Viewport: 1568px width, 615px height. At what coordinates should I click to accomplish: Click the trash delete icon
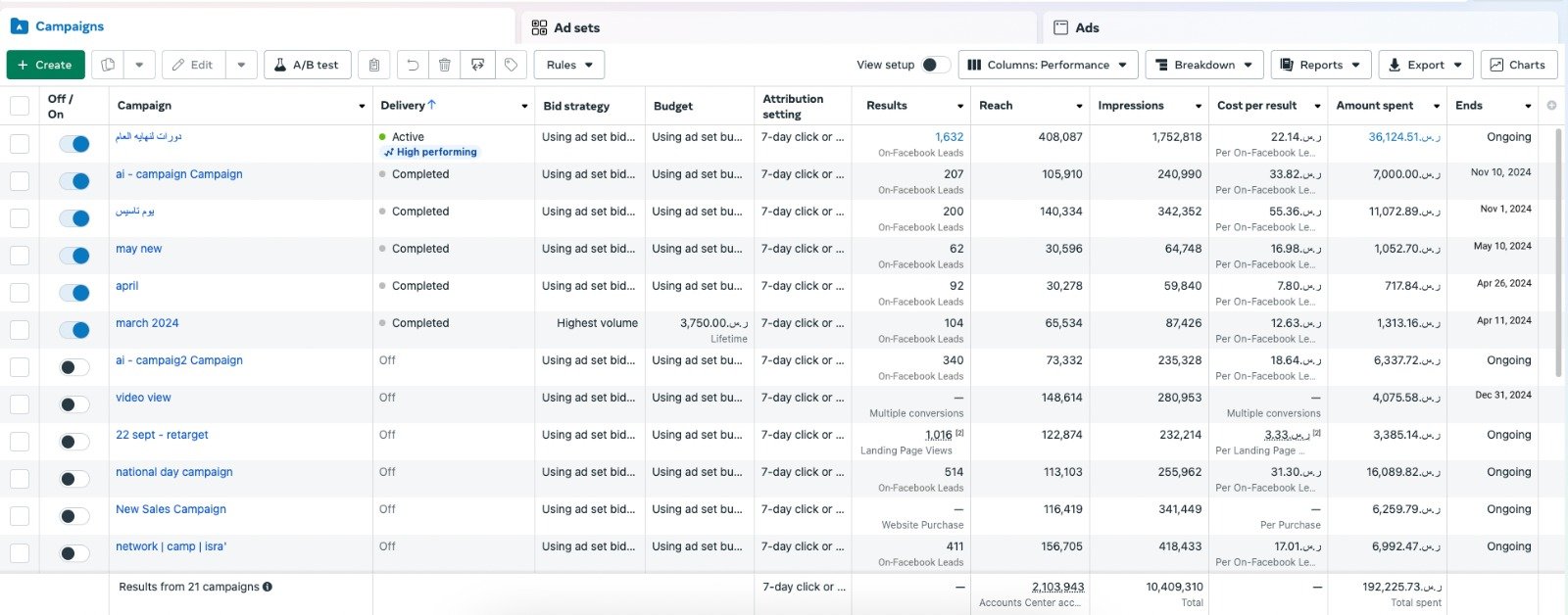[x=445, y=65]
